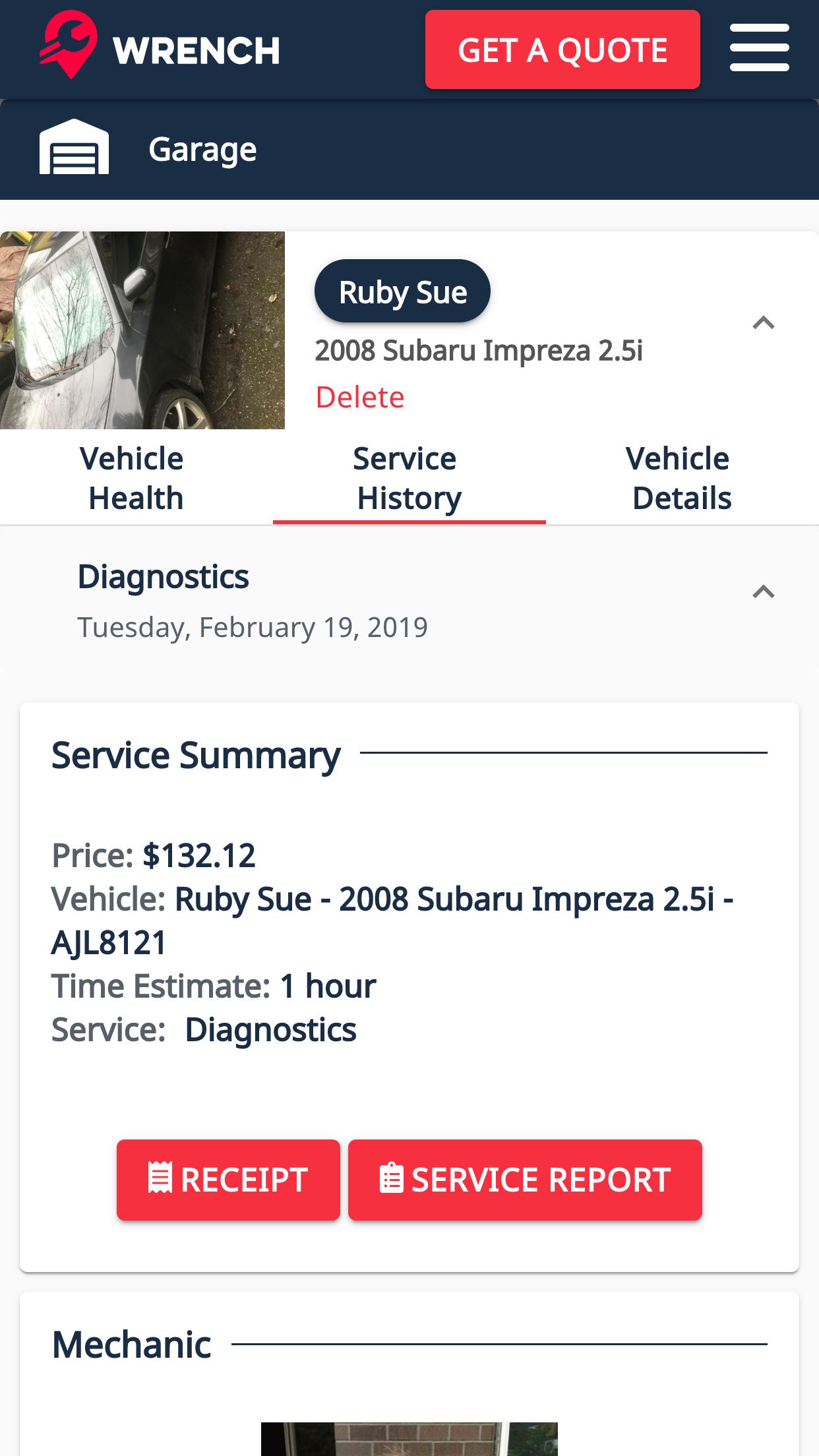Viewport: 819px width, 1456px height.
Task: Collapse the Ruby Sue vehicle card
Action: tap(763, 323)
